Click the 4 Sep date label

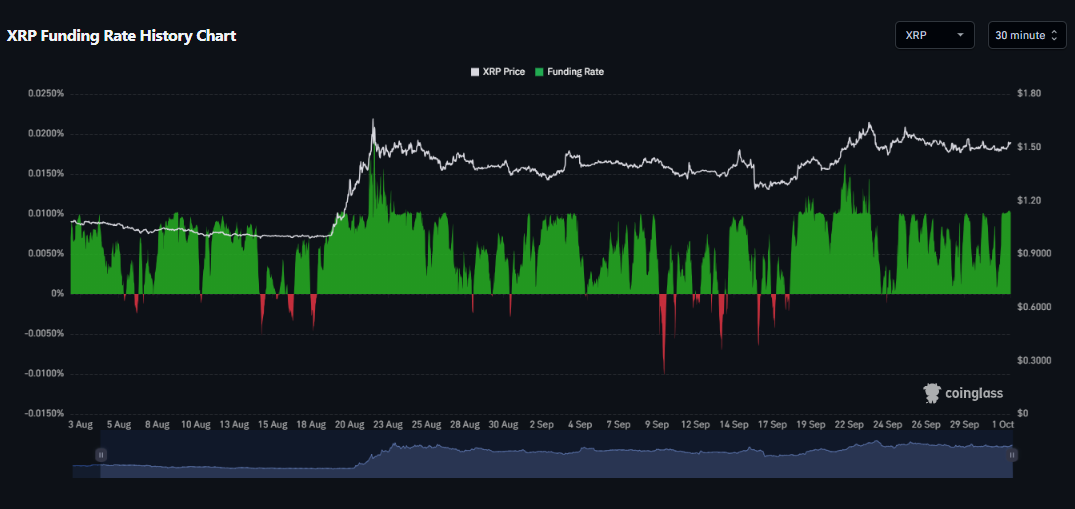point(580,425)
